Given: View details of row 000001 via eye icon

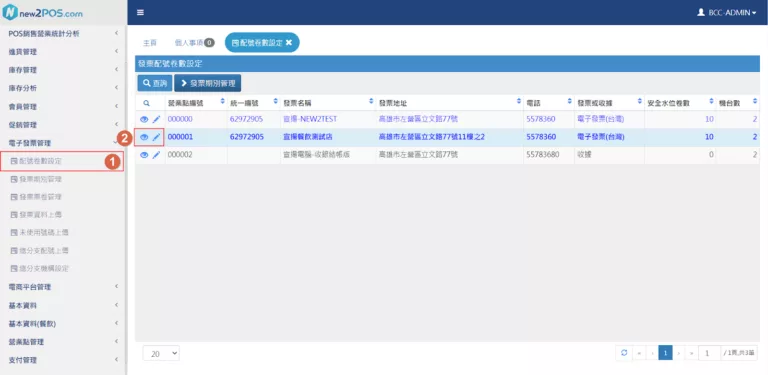Looking at the screenshot, I should pos(144,137).
